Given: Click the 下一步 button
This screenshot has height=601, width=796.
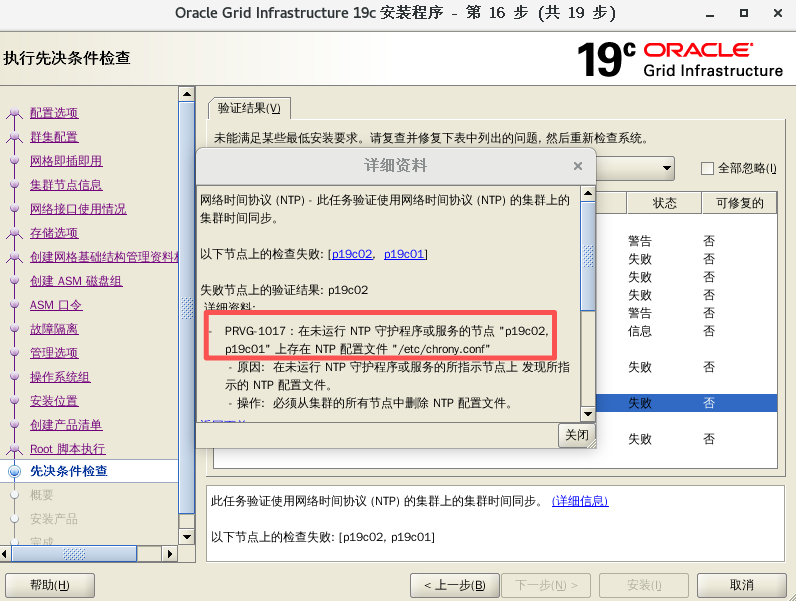Looking at the screenshot, I should (x=546, y=585).
